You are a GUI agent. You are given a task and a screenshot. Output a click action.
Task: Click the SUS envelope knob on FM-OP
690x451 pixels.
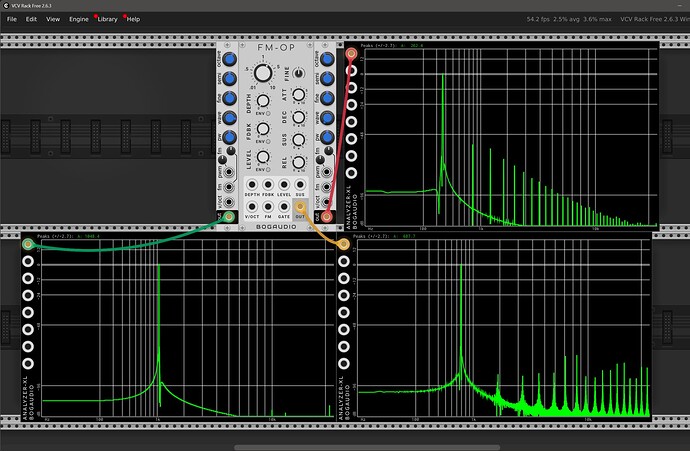(298, 139)
